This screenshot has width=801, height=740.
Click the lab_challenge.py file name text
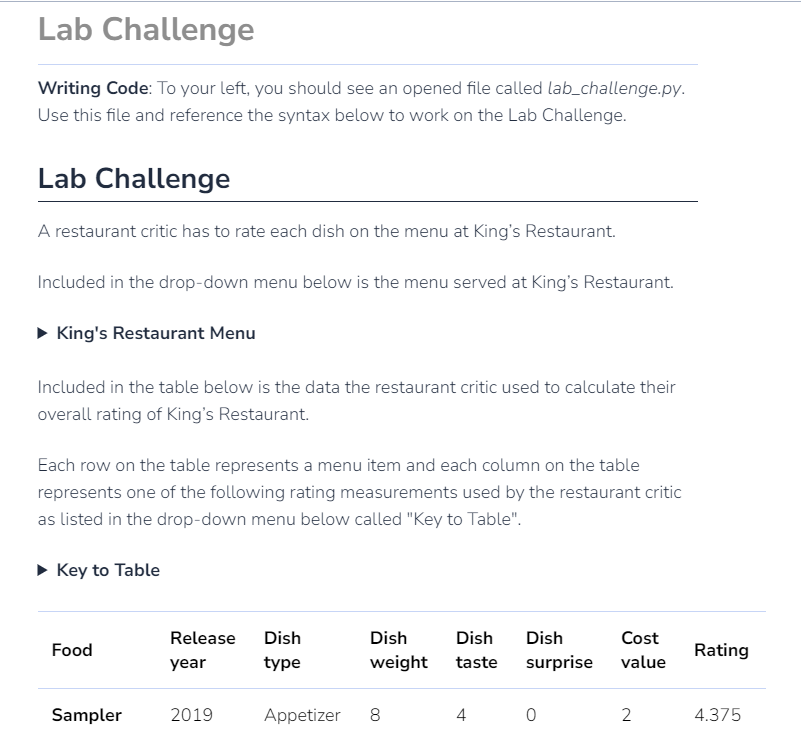click(614, 88)
